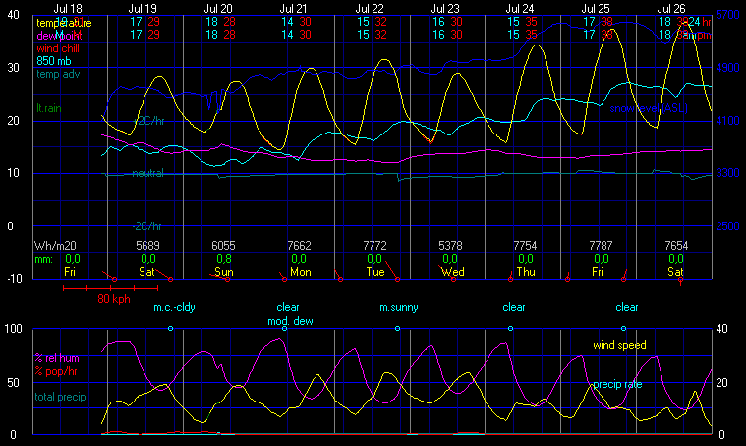Select the % rel hum legend label
This screenshot has width=746, height=446.
(57, 358)
